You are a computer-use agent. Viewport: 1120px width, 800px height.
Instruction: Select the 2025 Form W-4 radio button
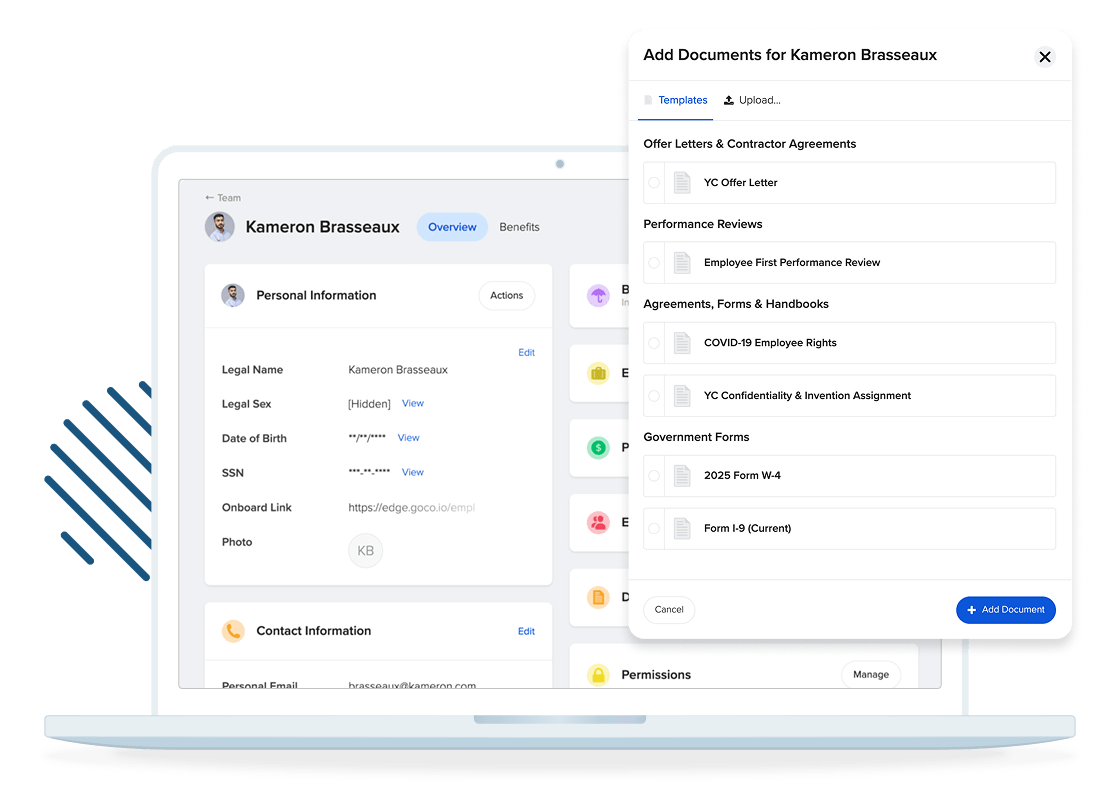[x=654, y=476]
